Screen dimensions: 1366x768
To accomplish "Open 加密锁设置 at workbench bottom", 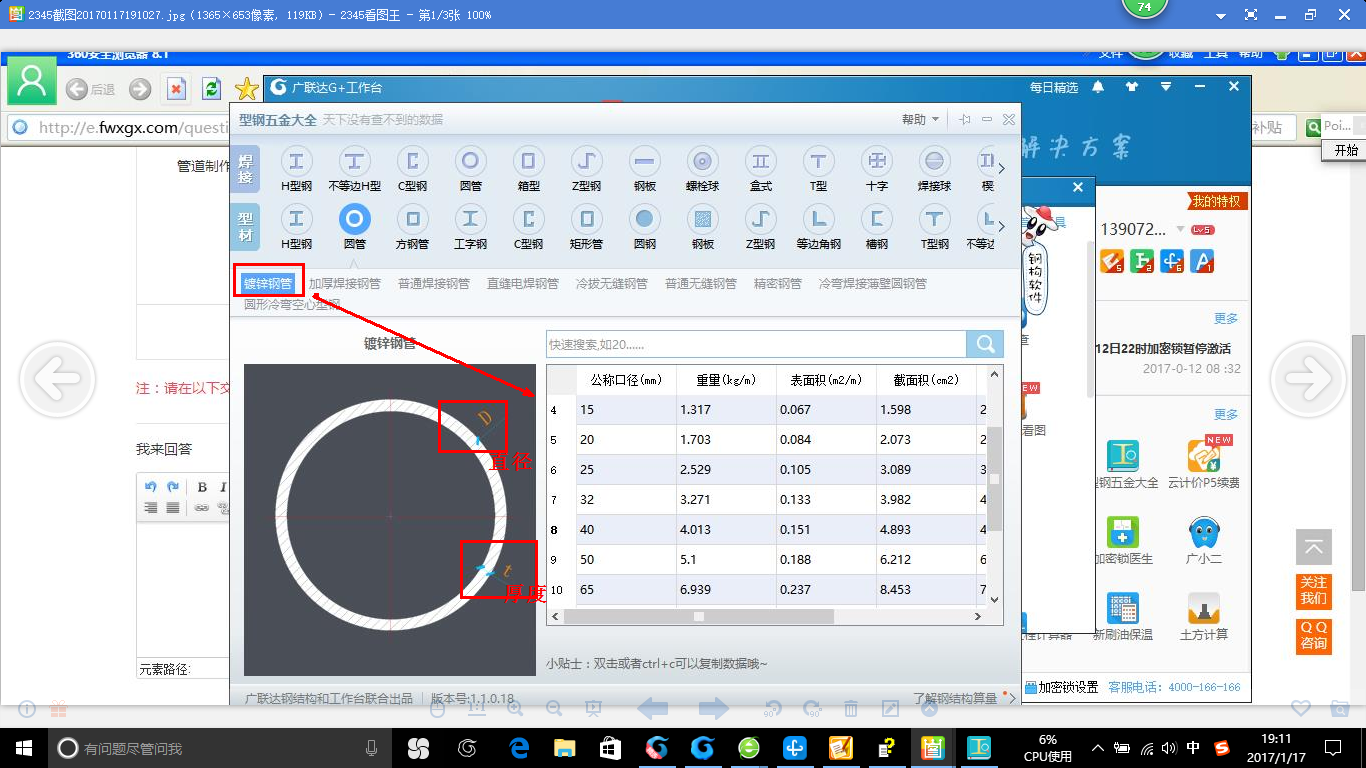I will [1061, 687].
